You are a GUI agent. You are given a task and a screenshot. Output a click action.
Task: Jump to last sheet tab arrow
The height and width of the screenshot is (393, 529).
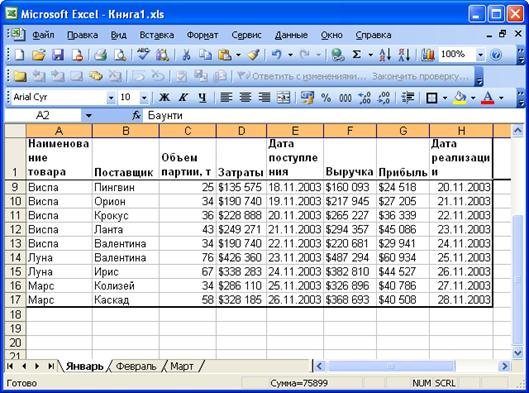click(x=51, y=366)
